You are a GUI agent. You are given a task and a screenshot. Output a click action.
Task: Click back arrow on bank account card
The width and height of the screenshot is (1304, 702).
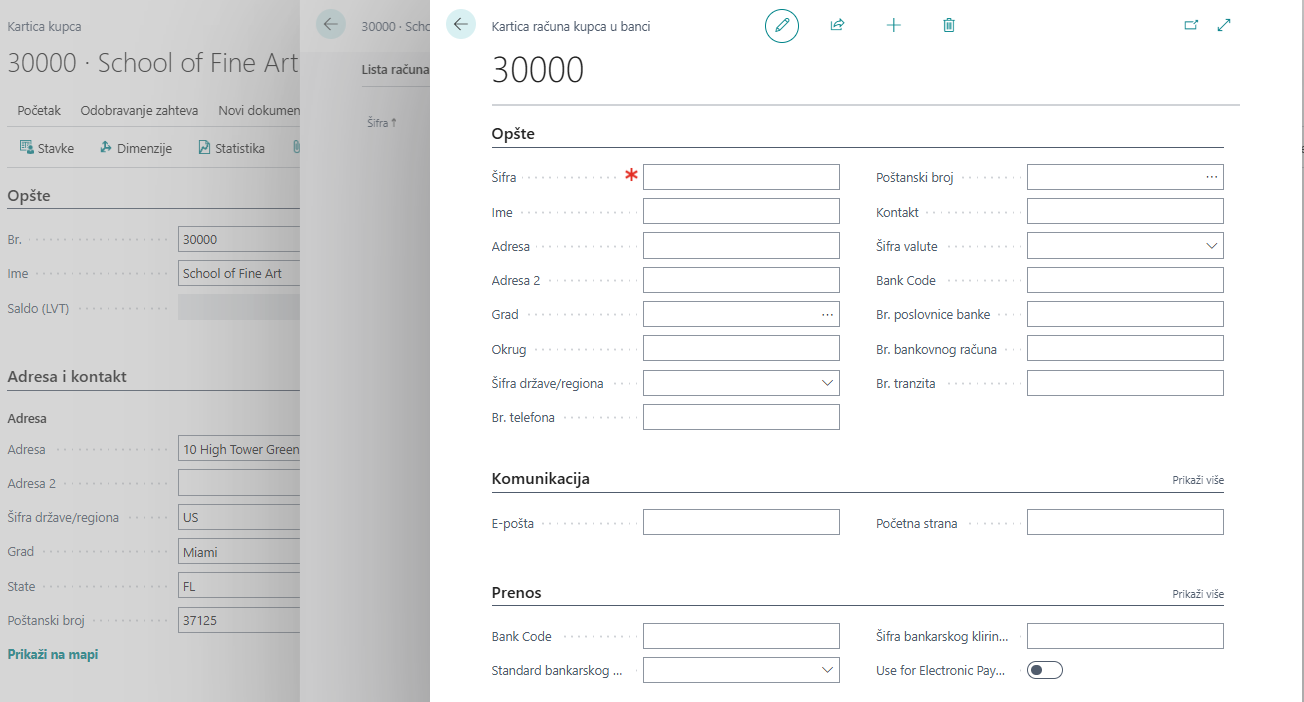point(461,25)
